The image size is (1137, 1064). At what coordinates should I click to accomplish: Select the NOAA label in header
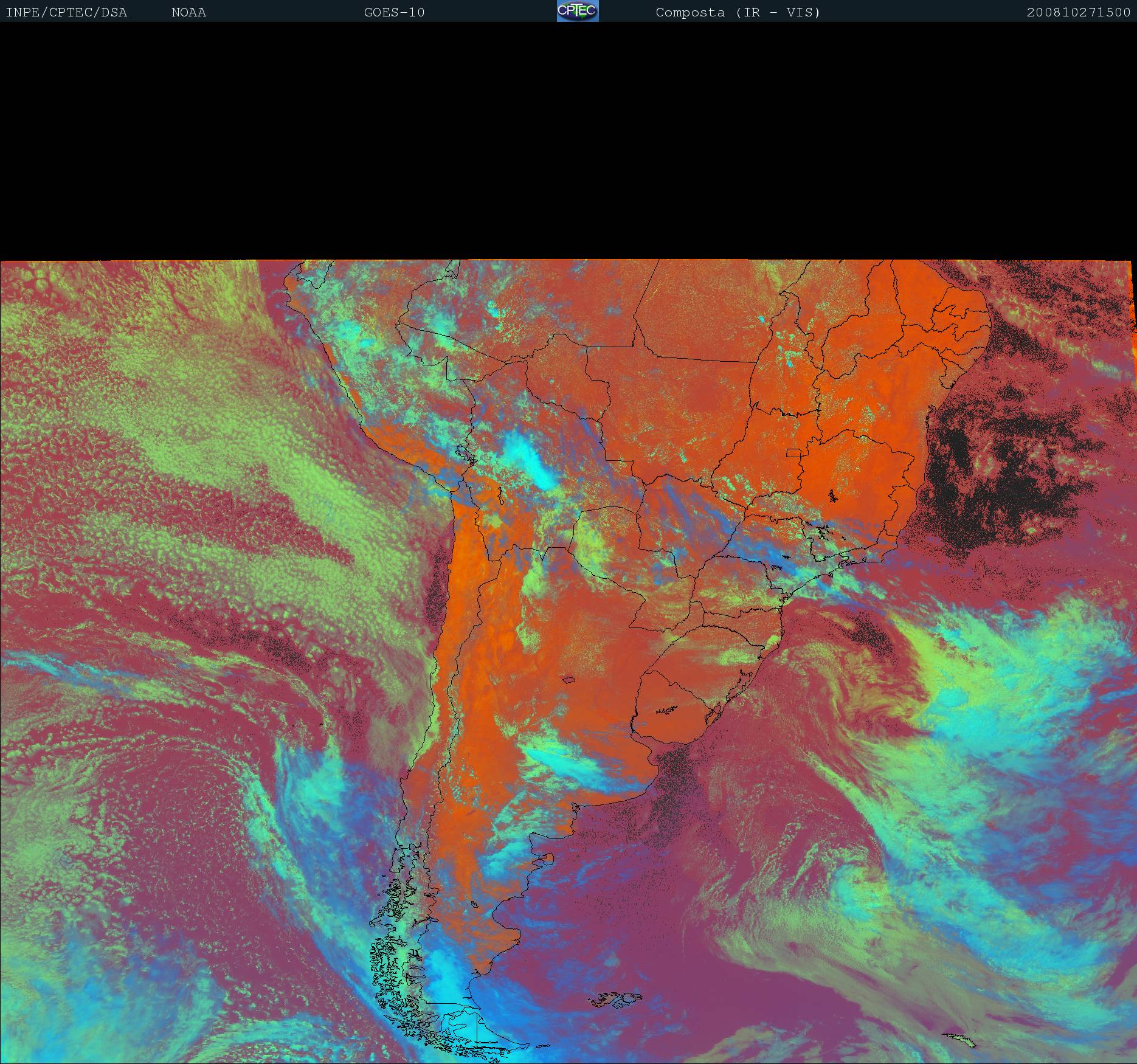pyautogui.click(x=188, y=12)
